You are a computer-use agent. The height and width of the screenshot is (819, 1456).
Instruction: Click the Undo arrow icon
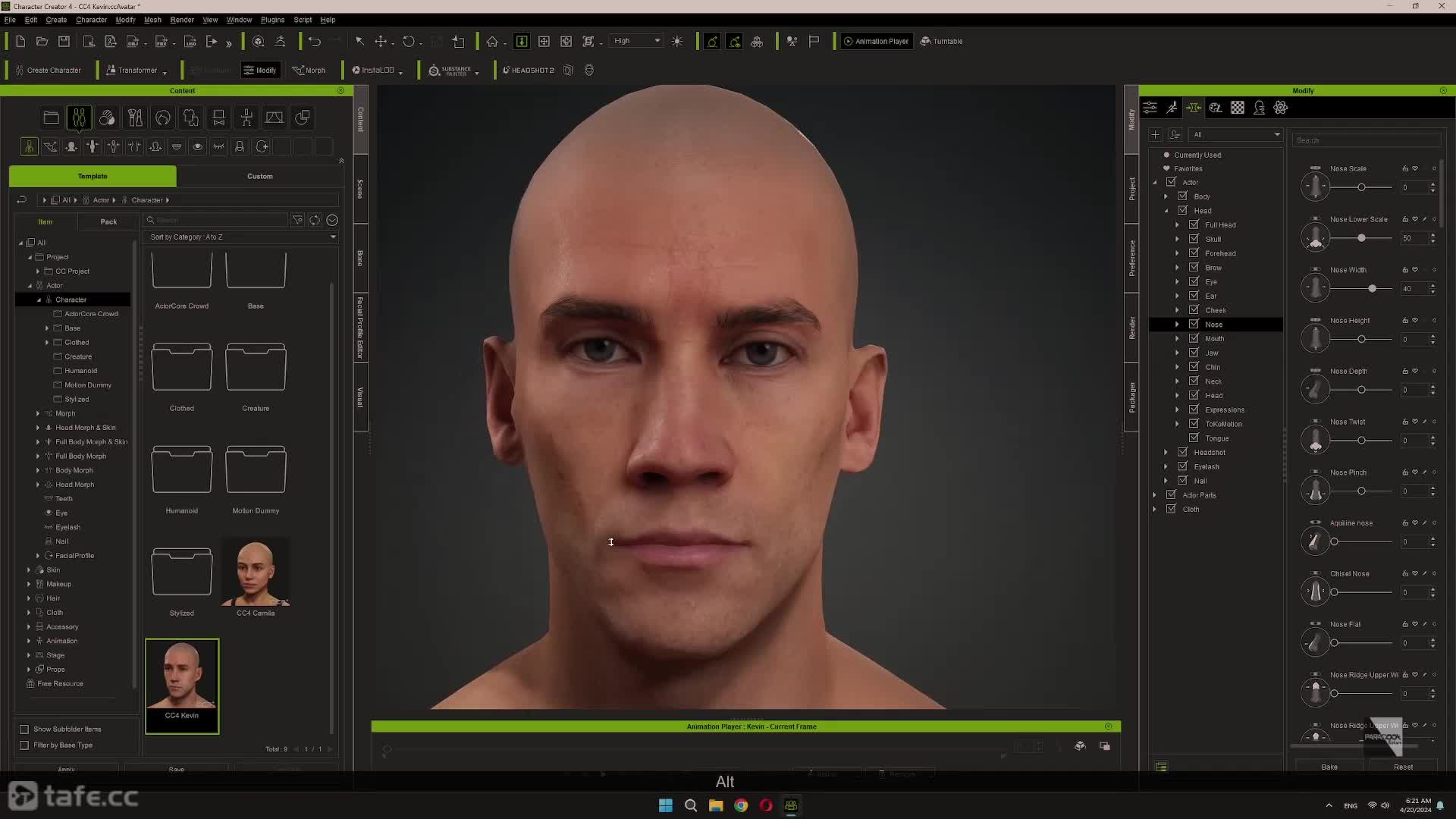[x=315, y=41]
